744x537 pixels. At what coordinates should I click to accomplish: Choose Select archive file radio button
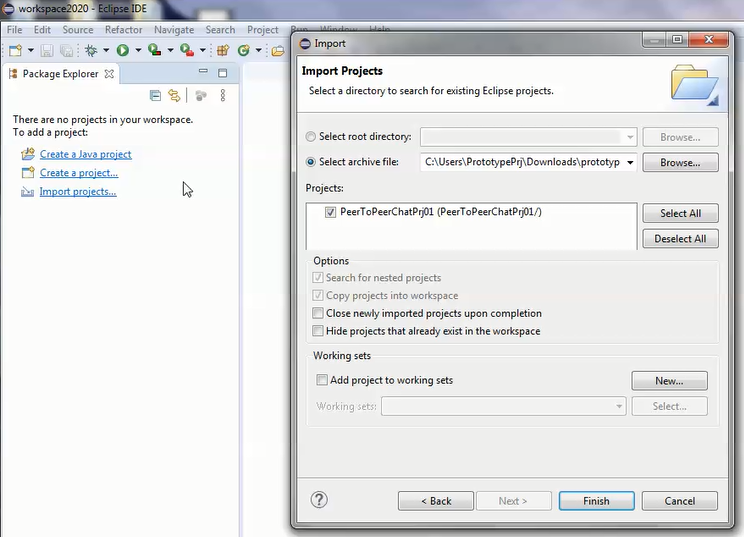click(311, 162)
